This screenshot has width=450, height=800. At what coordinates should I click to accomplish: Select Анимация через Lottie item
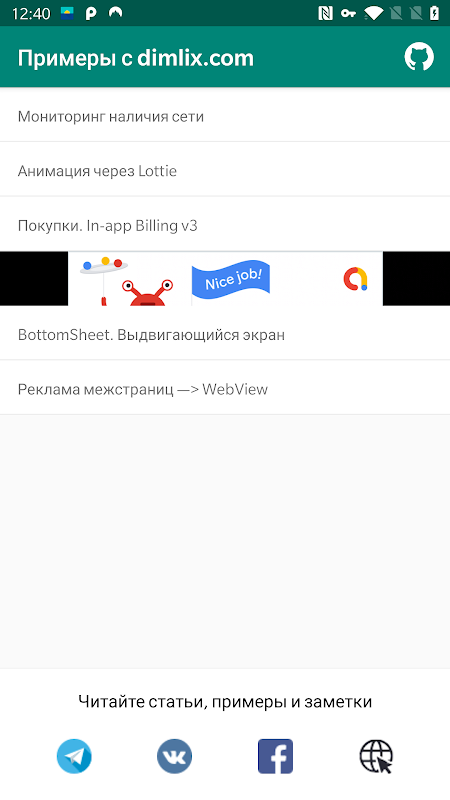(225, 169)
